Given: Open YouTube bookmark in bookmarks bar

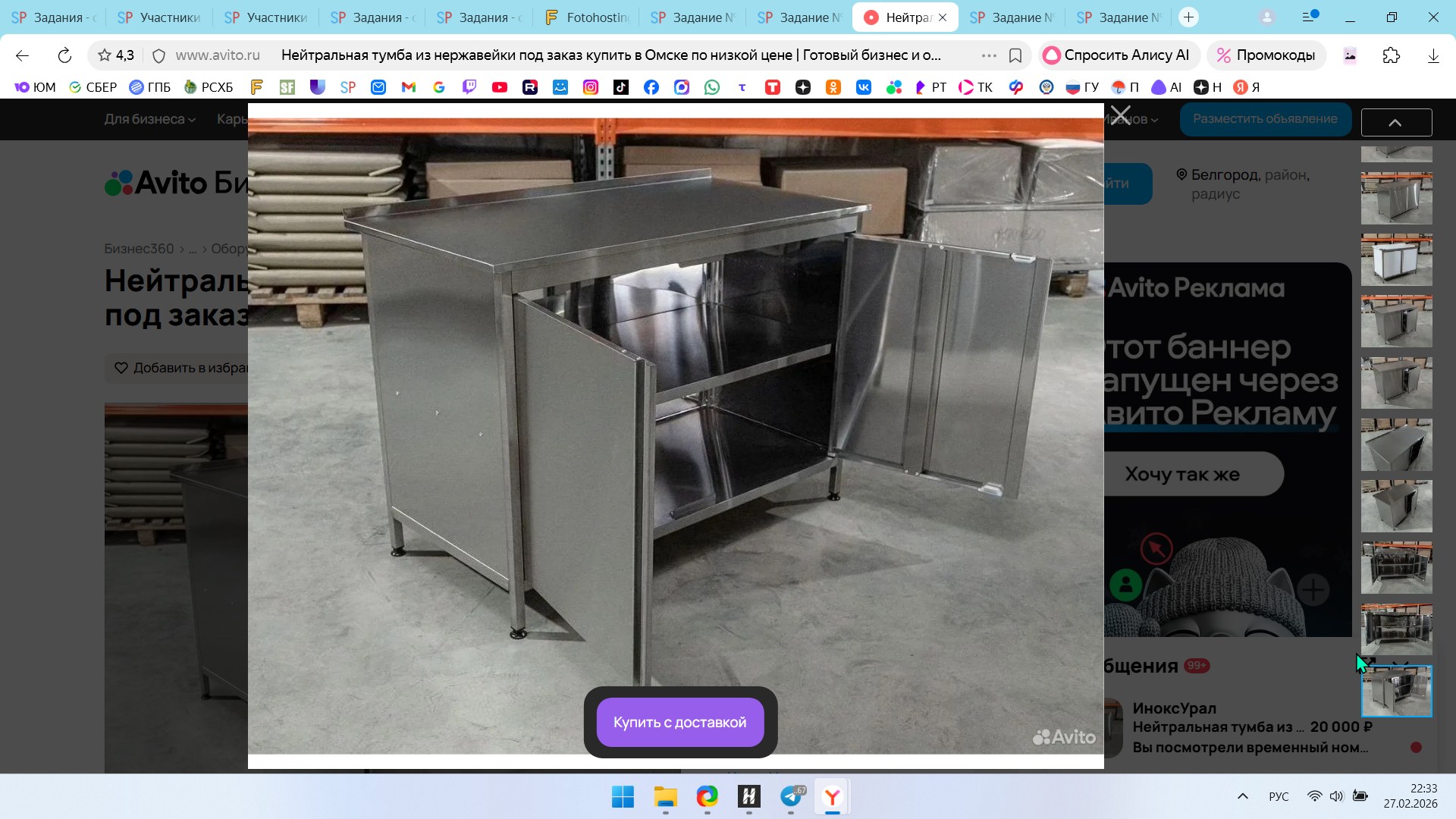Looking at the screenshot, I should [499, 87].
